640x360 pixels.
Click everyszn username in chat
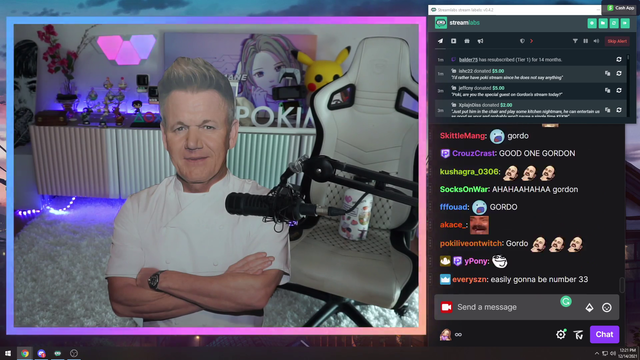pyautogui.click(x=469, y=280)
